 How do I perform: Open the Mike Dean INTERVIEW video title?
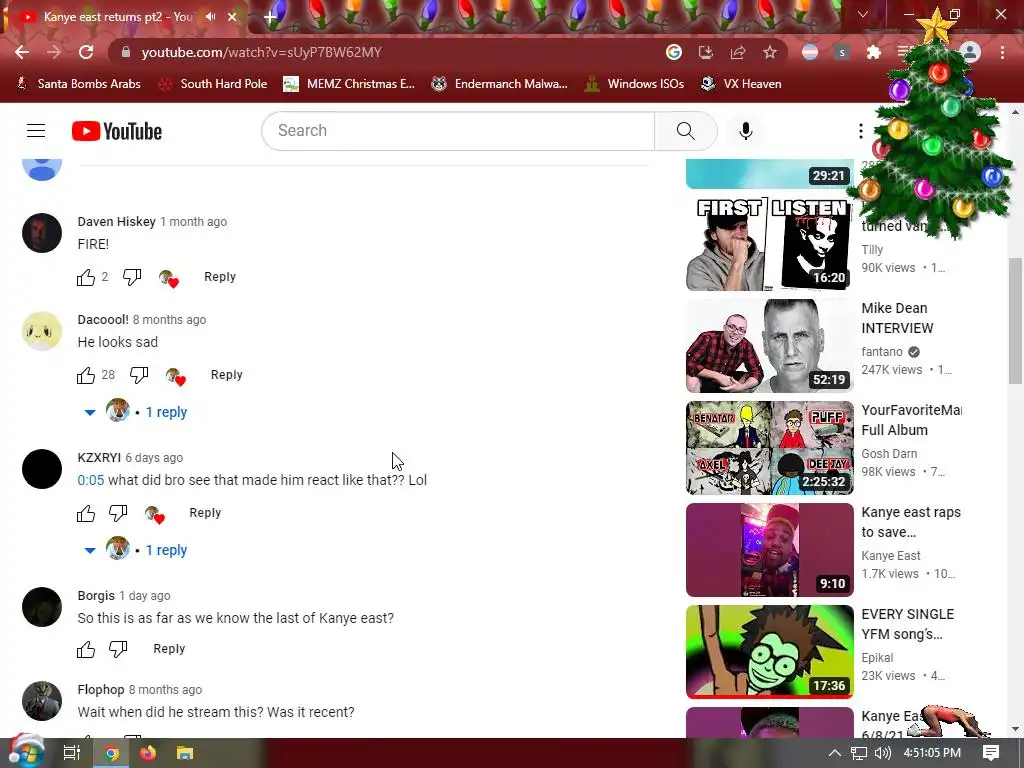pyautogui.click(x=897, y=318)
